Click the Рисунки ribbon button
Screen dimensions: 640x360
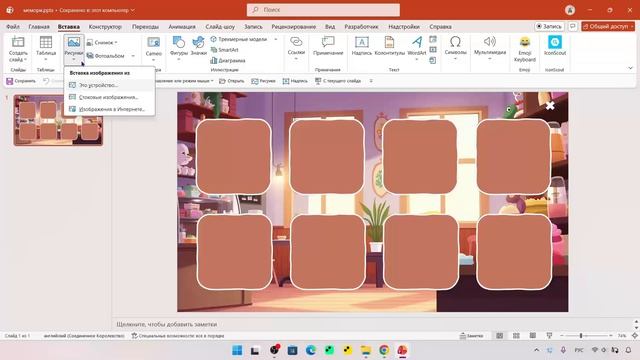(74, 49)
